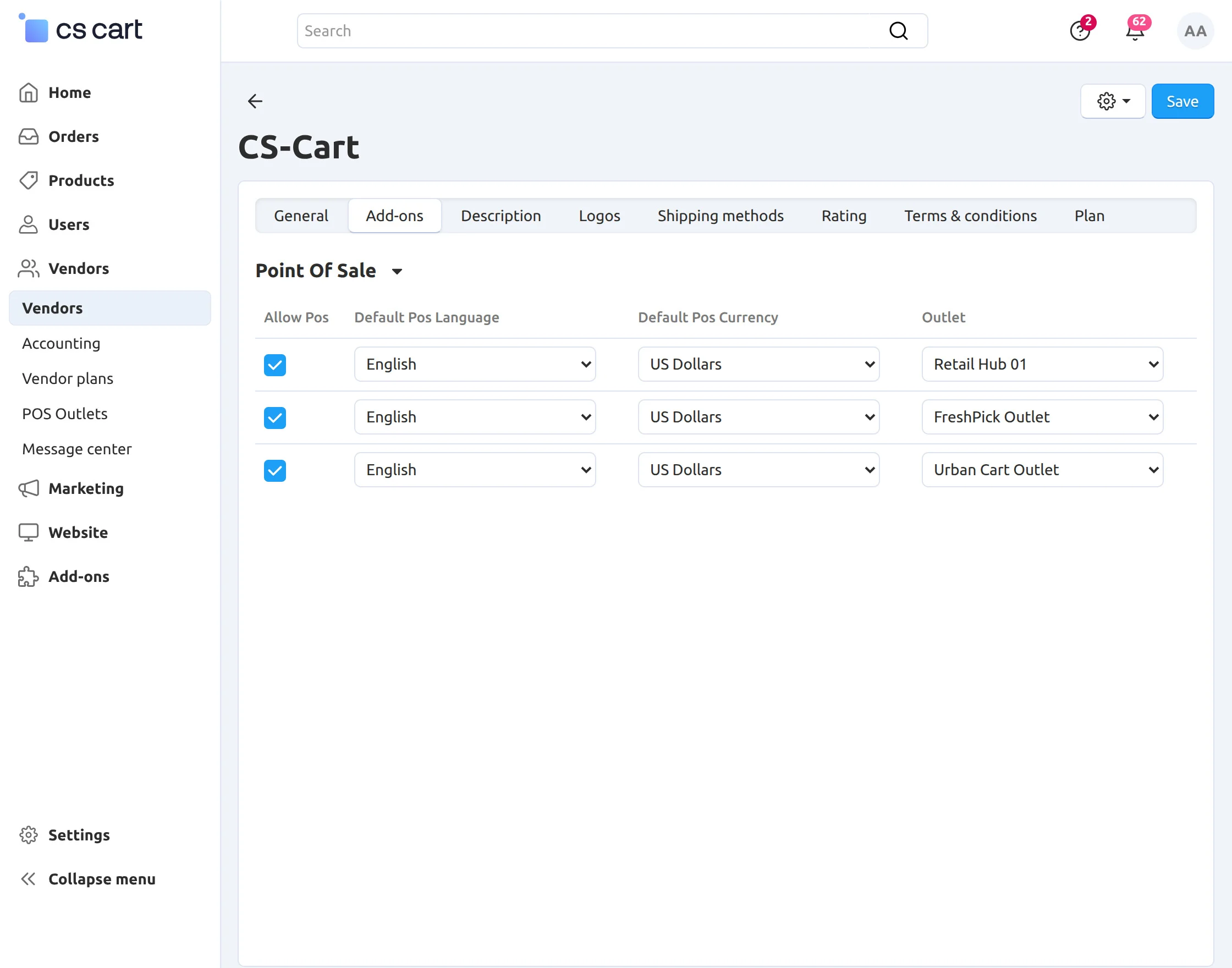Viewport: 1232px width, 968px height.
Task: Open the gear settings dropdown button
Action: [1113, 101]
